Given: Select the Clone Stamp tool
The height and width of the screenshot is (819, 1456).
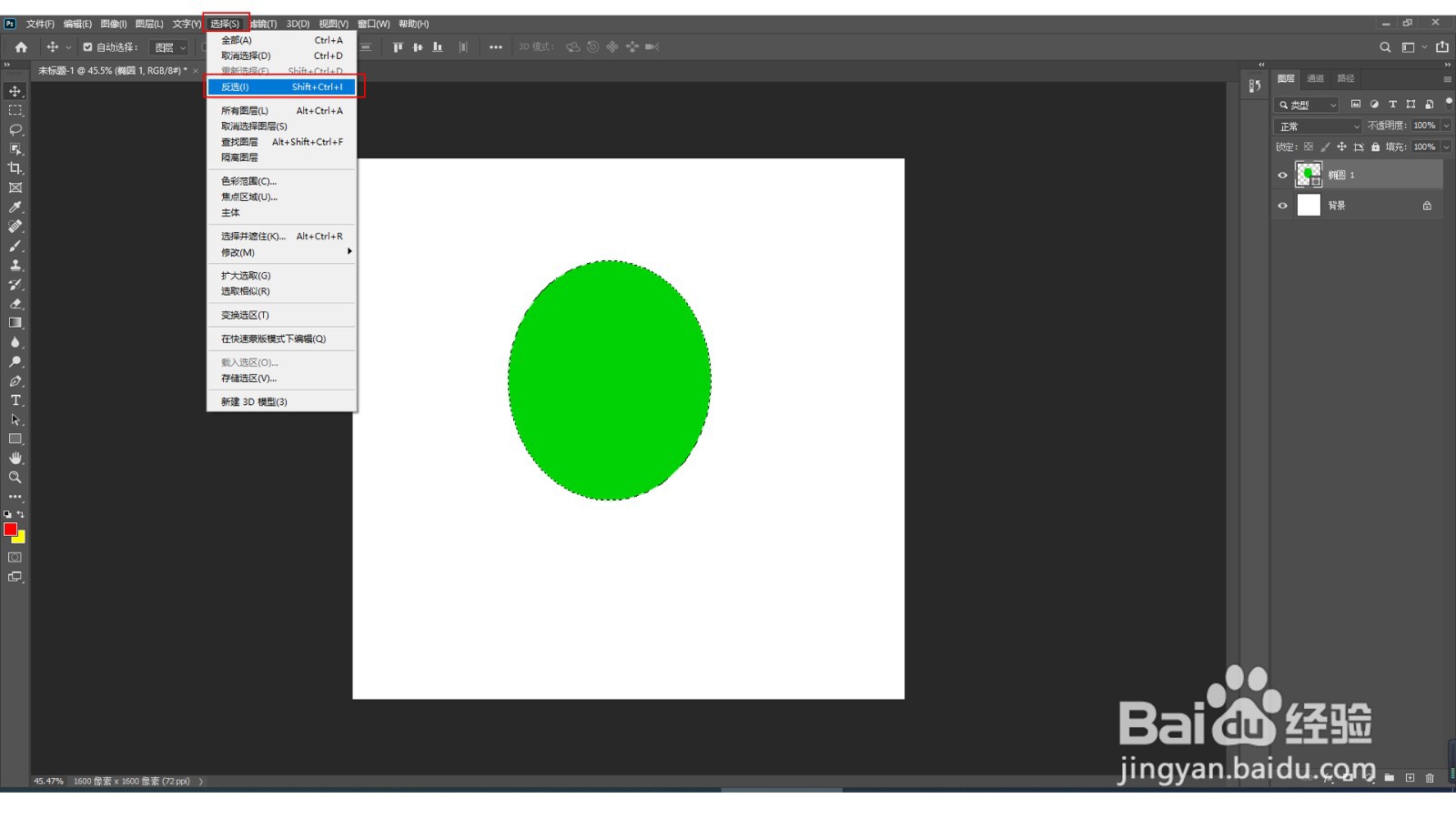Looking at the screenshot, I should pyautogui.click(x=15, y=265).
